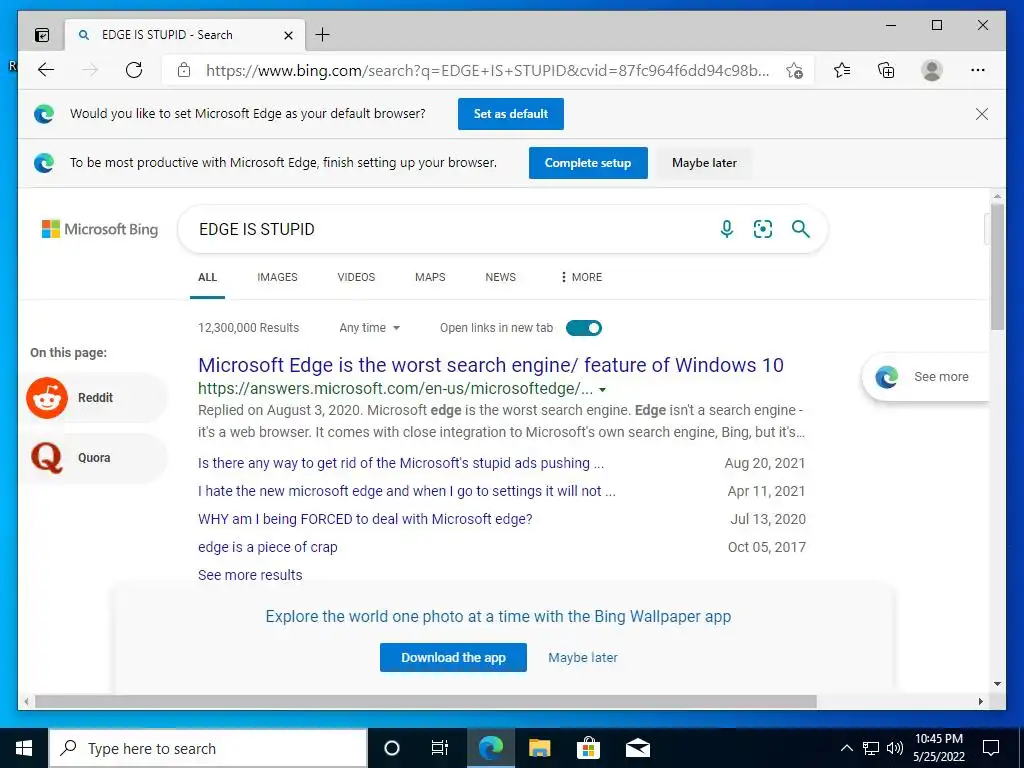Open I hate the new microsoft edge link
This screenshot has width=1024, height=768.
tap(407, 491)
